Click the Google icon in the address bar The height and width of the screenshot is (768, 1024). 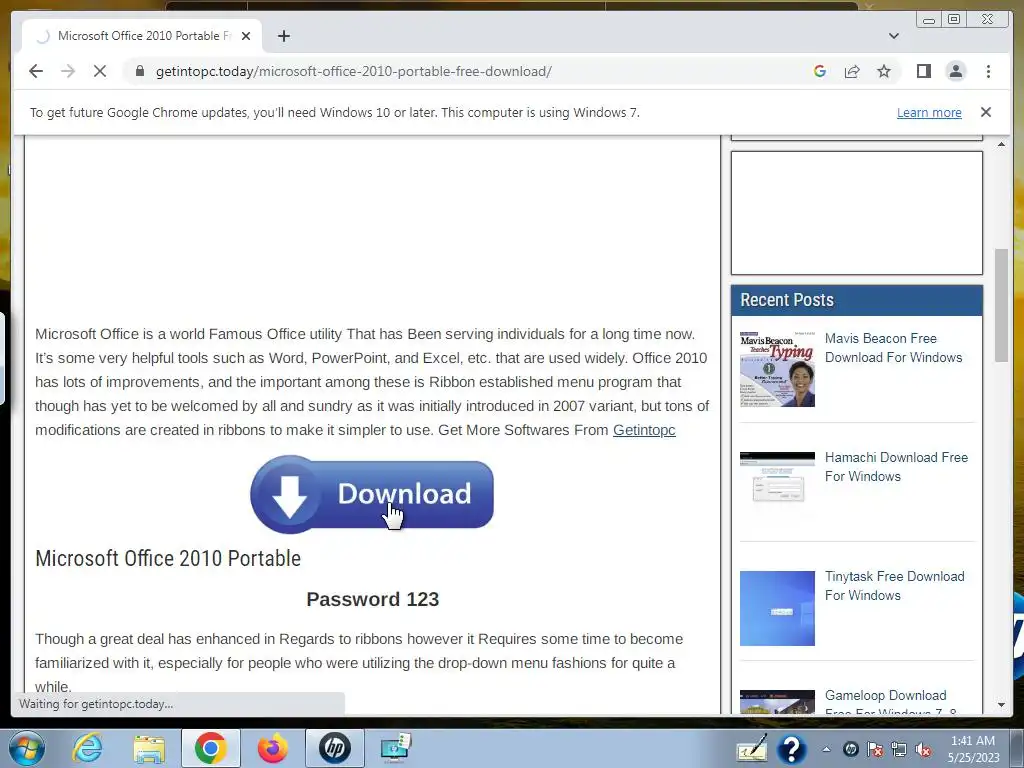coord(820,71)
